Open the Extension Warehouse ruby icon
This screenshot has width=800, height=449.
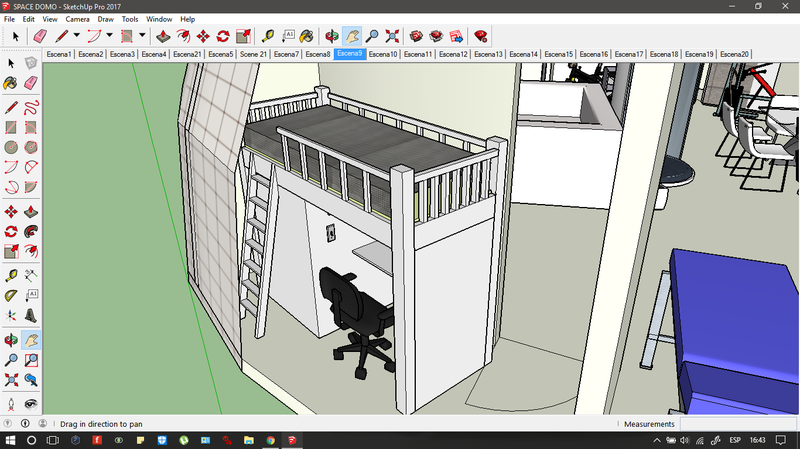click(481, 36)
